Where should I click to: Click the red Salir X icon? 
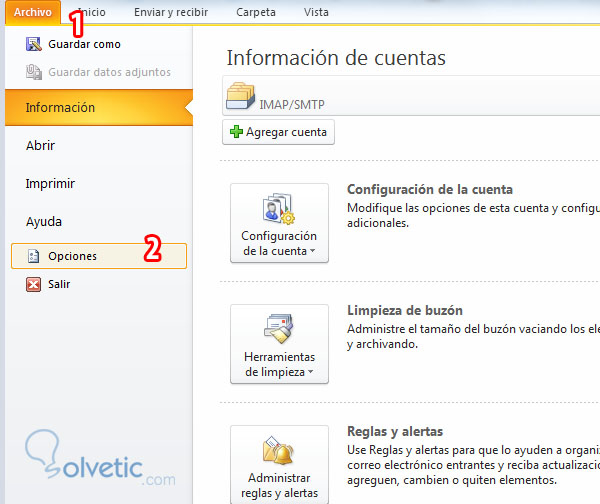(x=33, y=284)
